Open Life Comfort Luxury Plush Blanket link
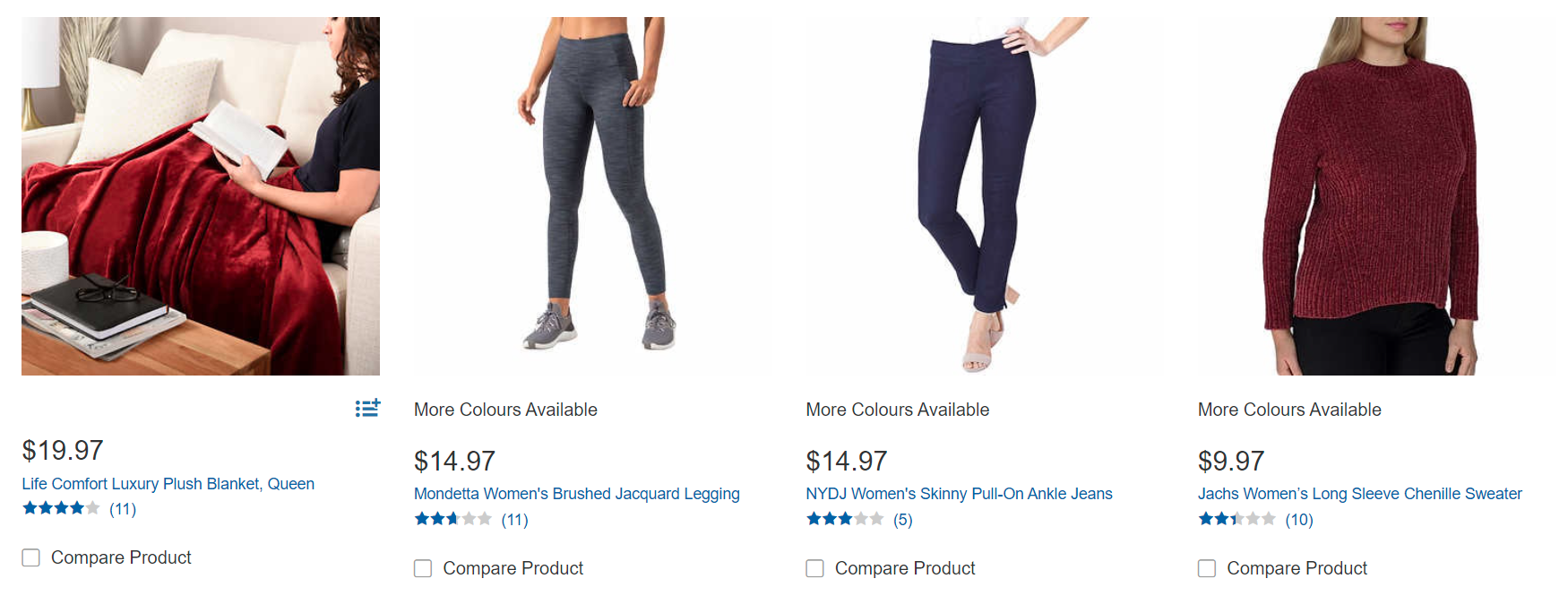Image resolution: width=1568 pixels, height=596 pixels. (x=168, y=484)
